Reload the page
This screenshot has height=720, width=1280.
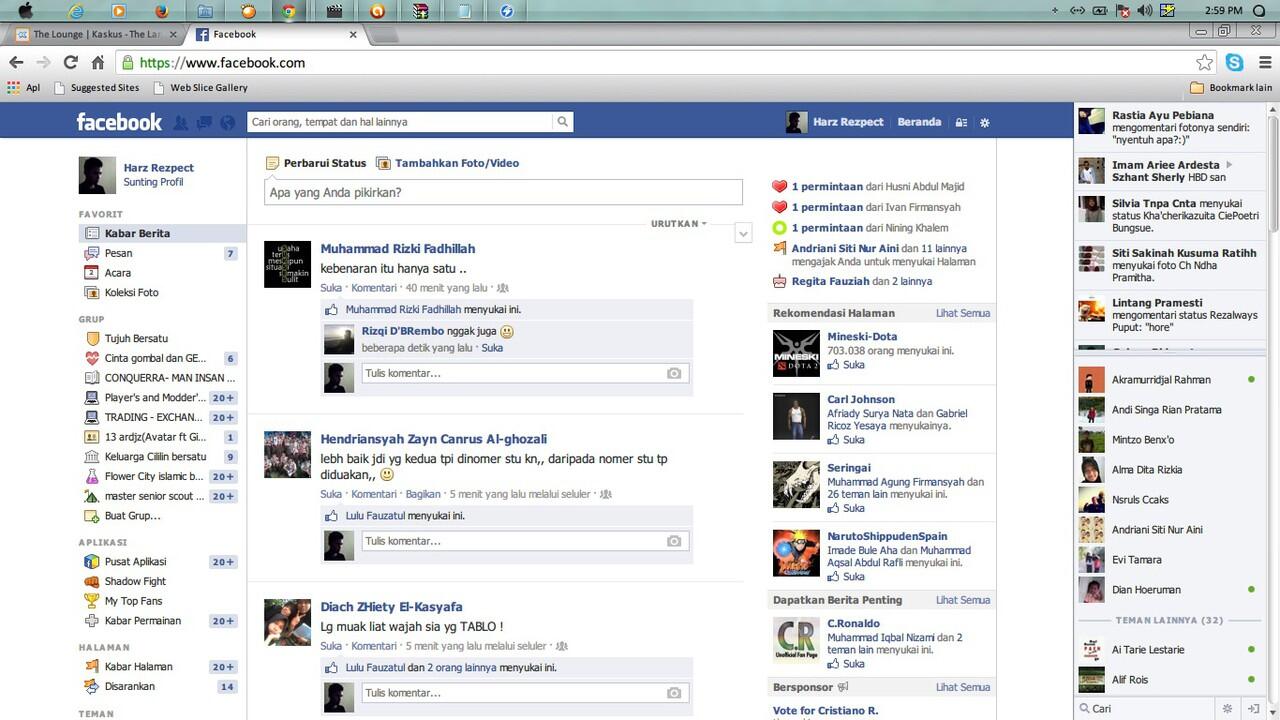point(70,62)
